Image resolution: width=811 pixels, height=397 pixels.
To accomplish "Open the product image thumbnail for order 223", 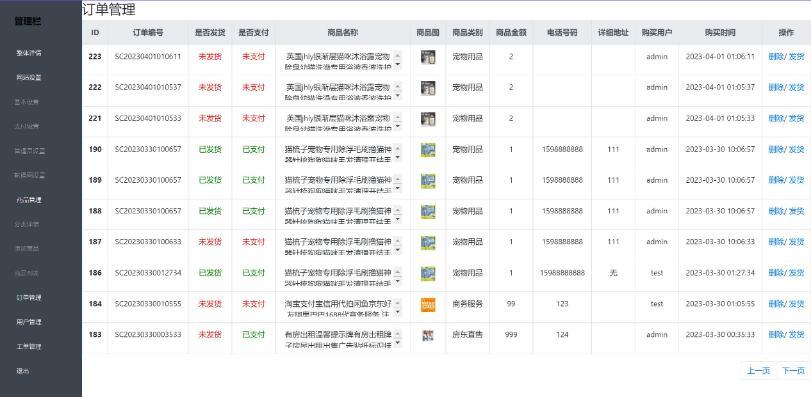I will [x=428, y=57].
